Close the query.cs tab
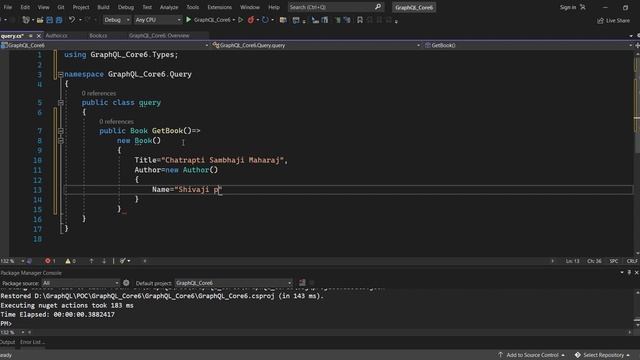 pyautogui.click(x=39, y=36)
